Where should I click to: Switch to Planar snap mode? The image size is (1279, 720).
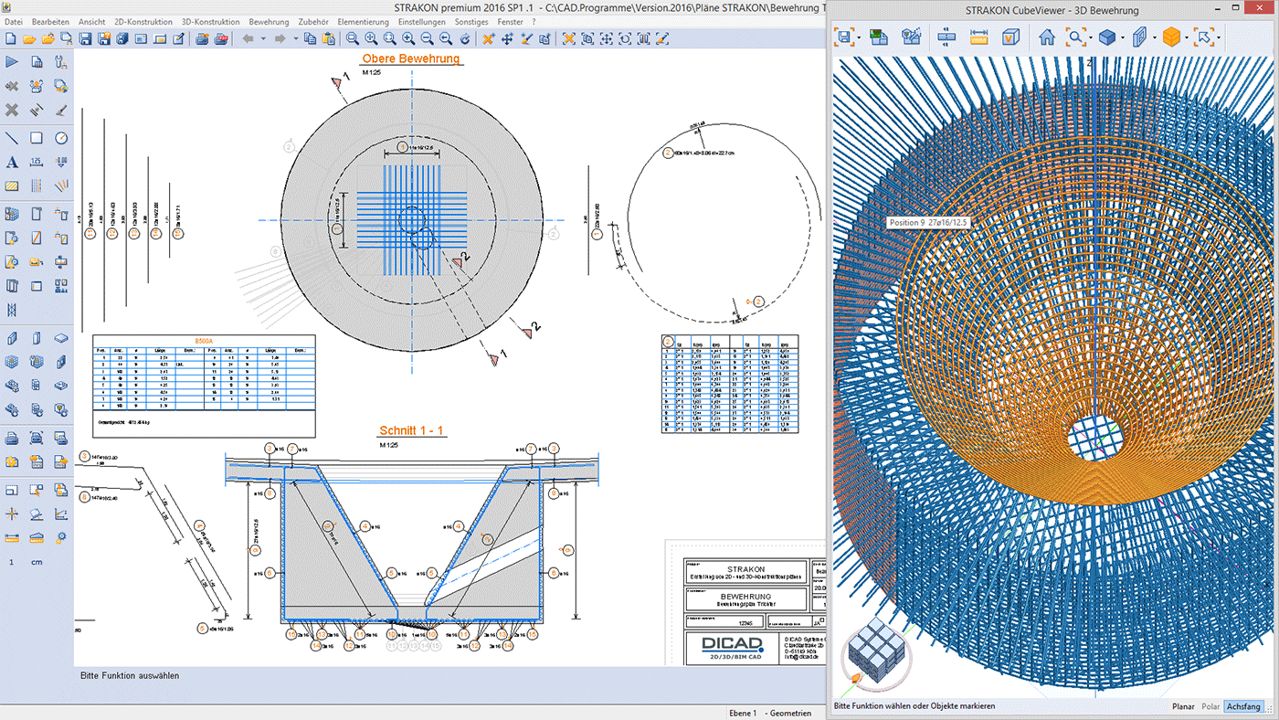(x=1183, y=706)
